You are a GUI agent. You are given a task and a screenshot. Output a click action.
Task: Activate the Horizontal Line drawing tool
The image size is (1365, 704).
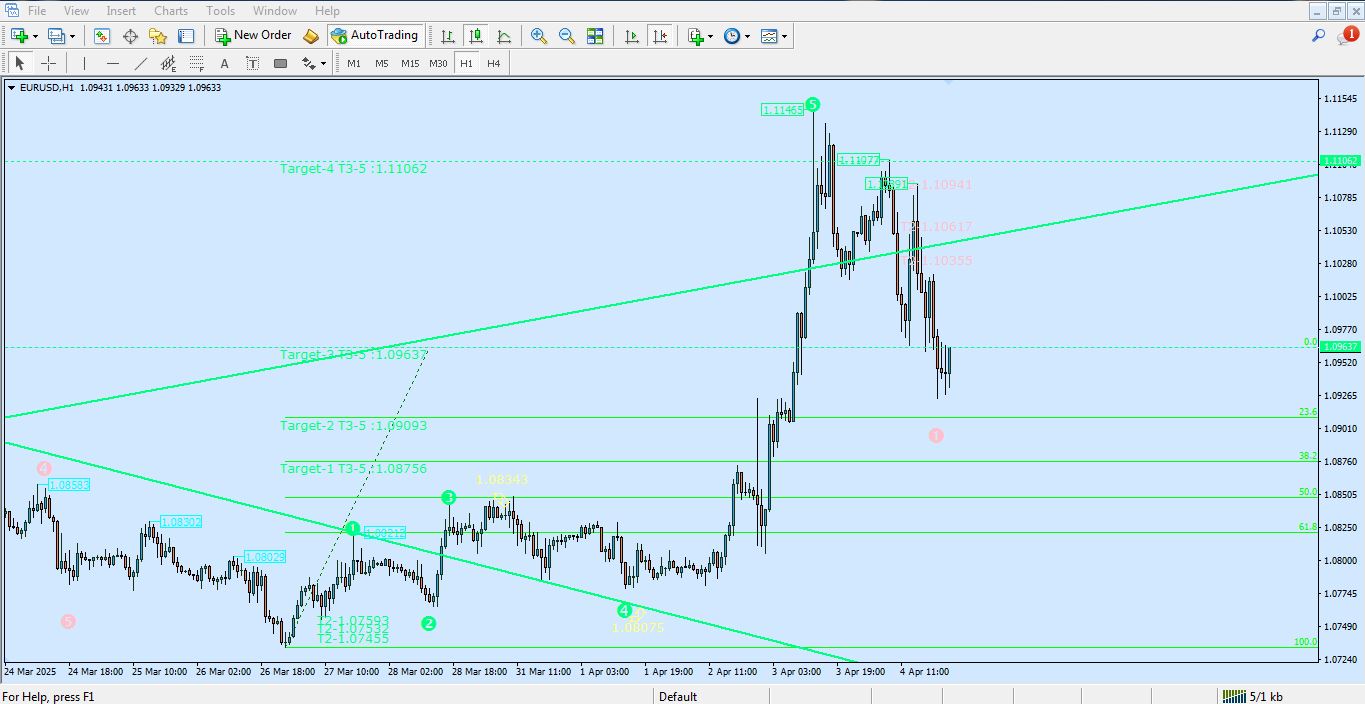pyautogui.click(x=113, y=63)
